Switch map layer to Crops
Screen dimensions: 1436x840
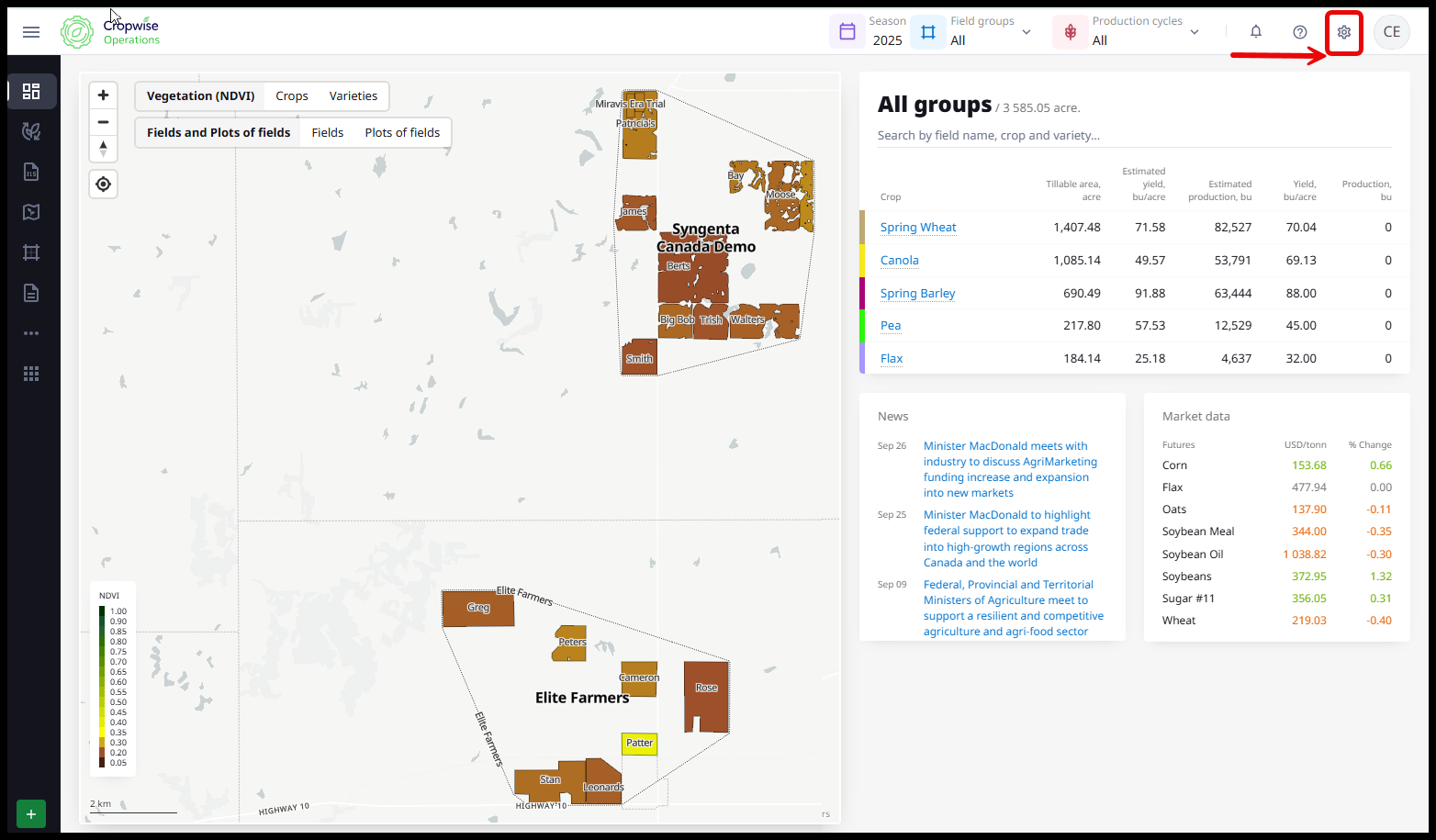pos(292,96)
